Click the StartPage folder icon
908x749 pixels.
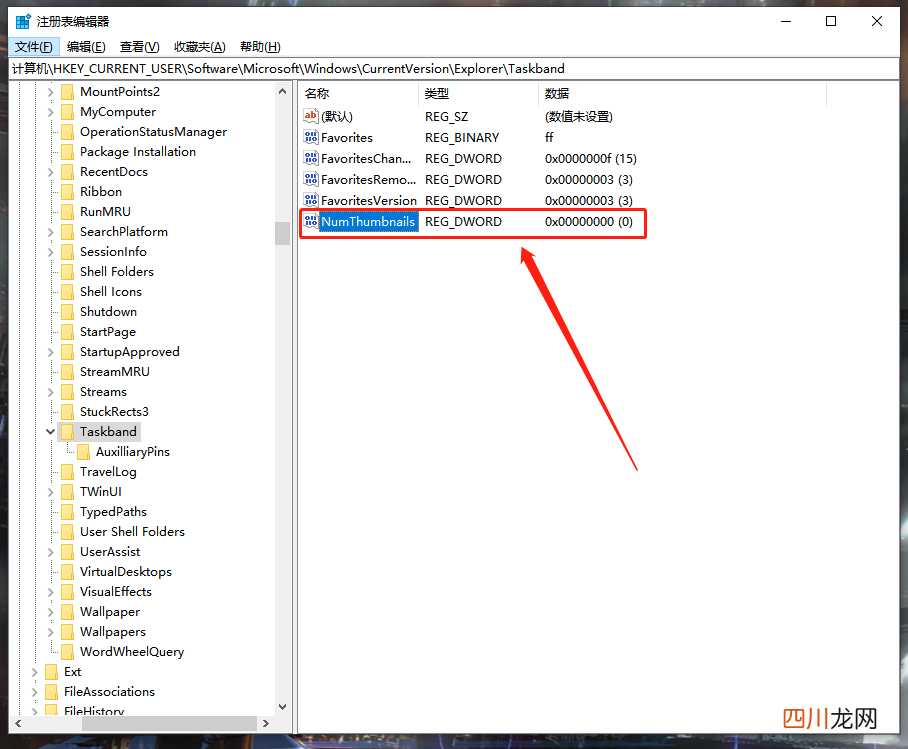68,332
